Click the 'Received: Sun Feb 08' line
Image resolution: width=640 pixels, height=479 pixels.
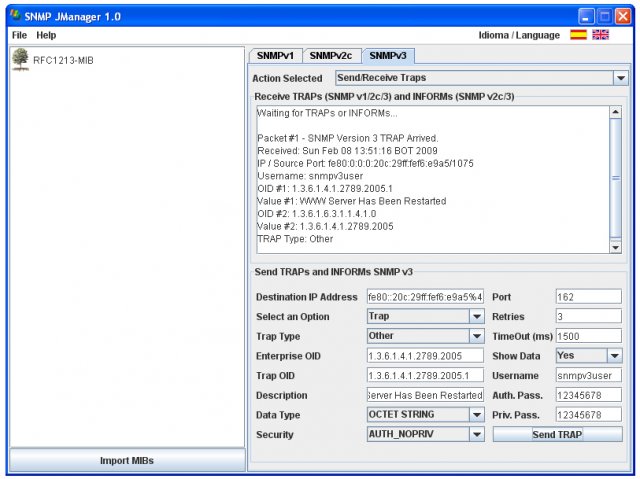tap(347, 151)
